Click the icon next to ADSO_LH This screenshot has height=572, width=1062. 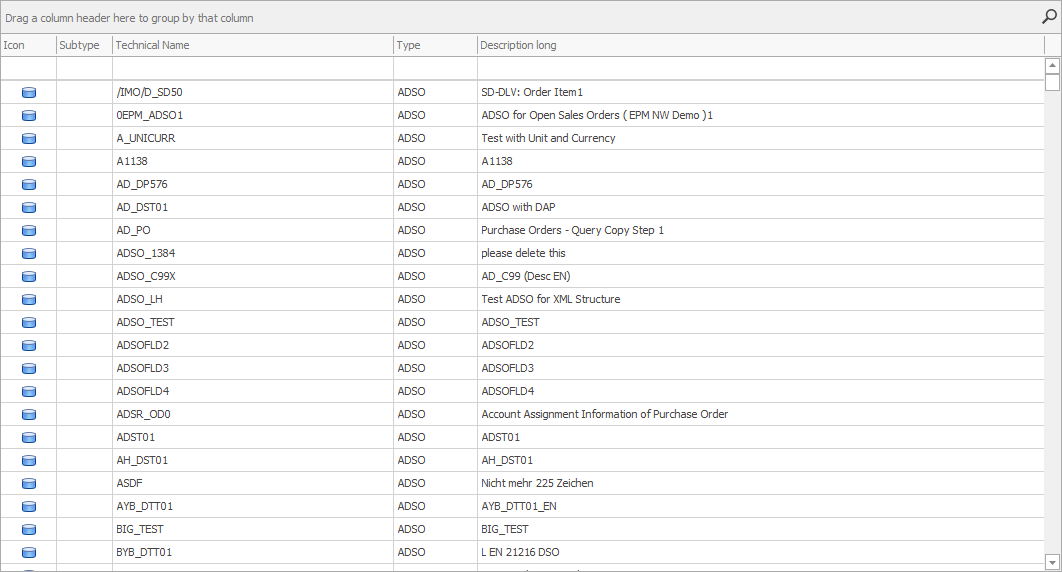28,300
